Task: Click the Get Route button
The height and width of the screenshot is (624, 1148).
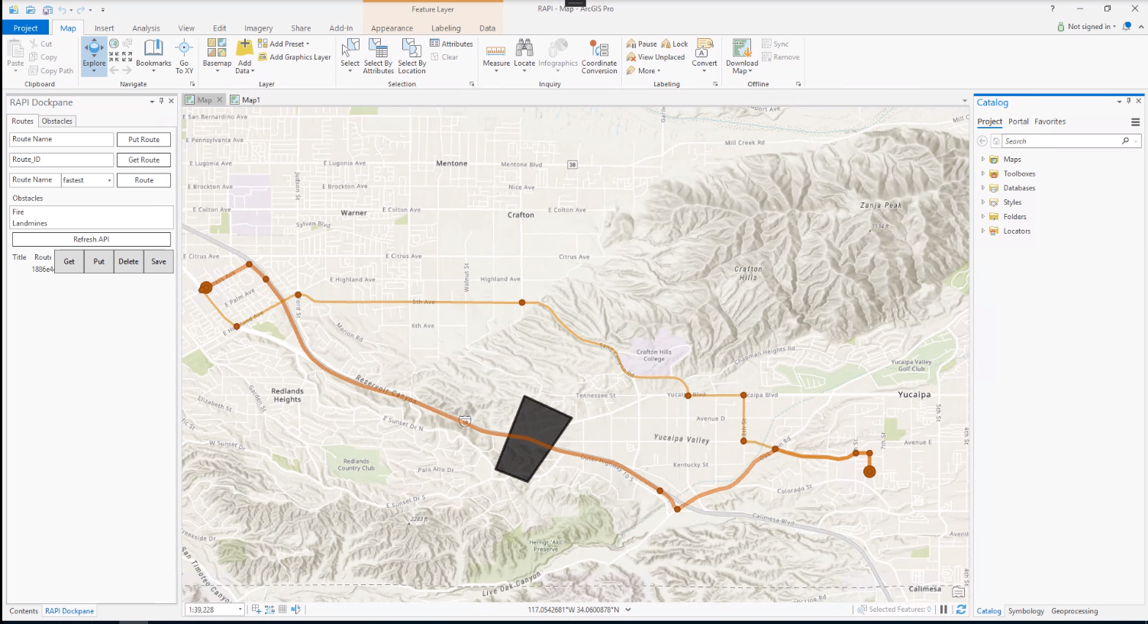Action: [144, 160]
